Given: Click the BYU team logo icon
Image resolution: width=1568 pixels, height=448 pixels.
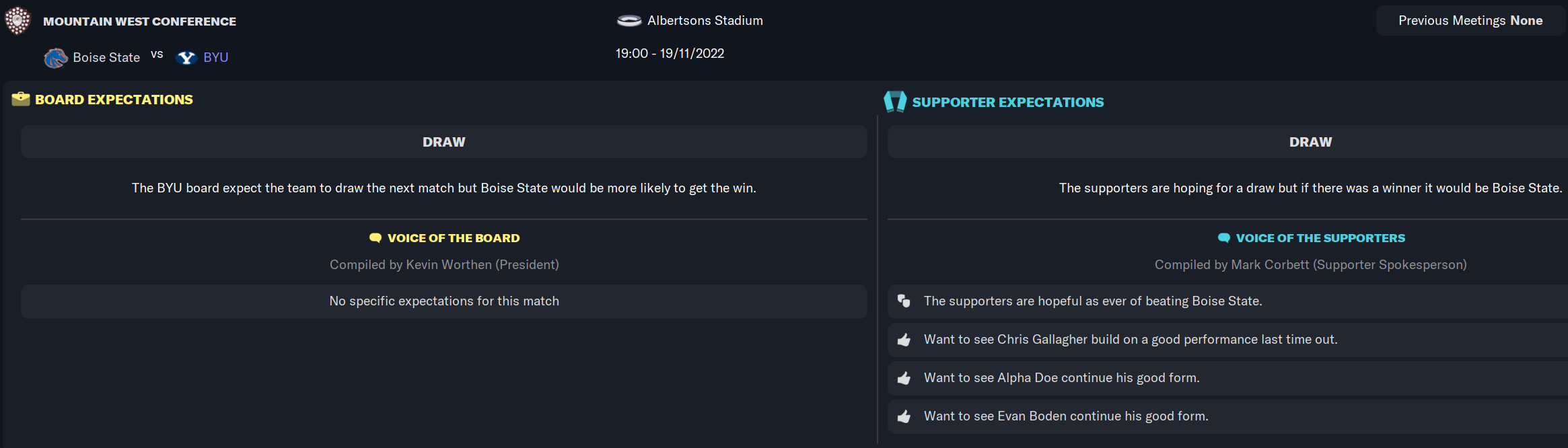Looking at the screenshot, I should (186, 58).
